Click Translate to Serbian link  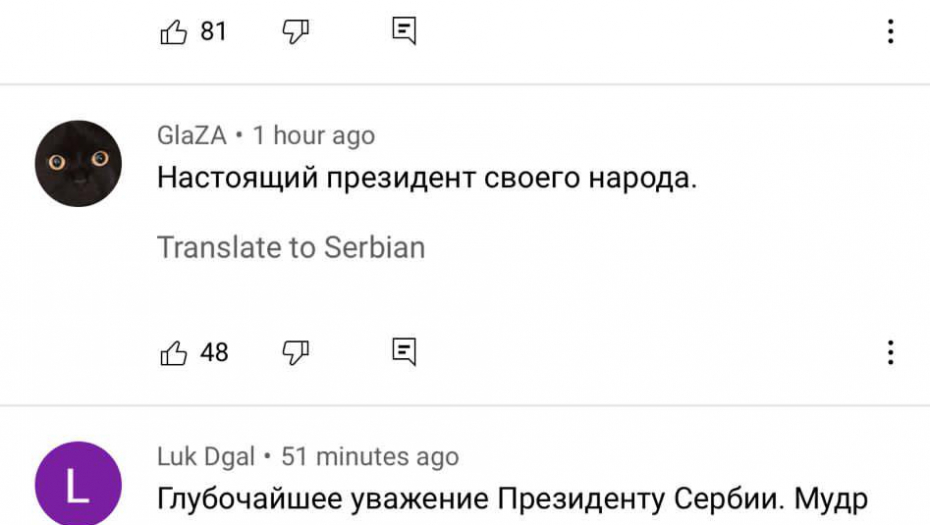pyautogui.click(x=291, y=247)
